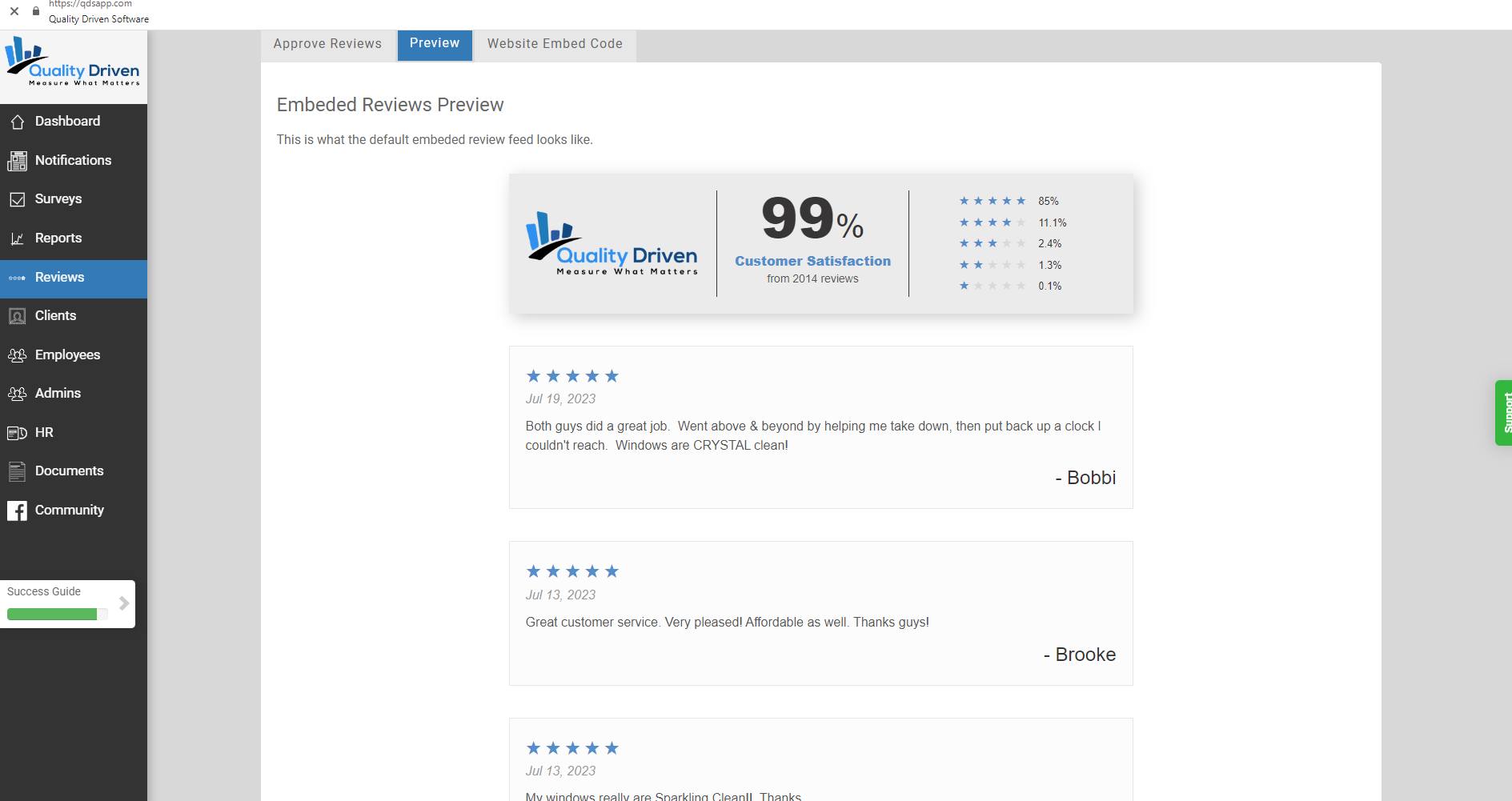Stop page loading with browser X button
Viewport: 1512px width, 801px height.
tap(14, 11)
